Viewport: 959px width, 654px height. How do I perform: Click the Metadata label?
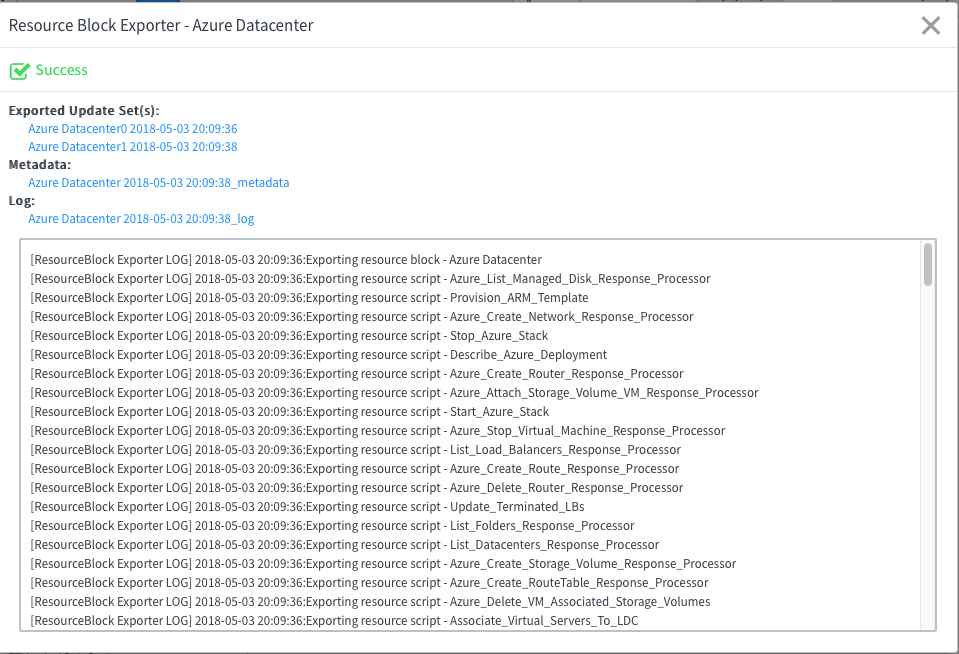pos(40,165)
